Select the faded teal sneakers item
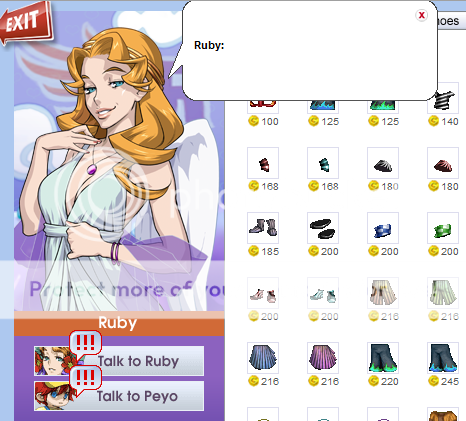 click(x=323, y=293)
